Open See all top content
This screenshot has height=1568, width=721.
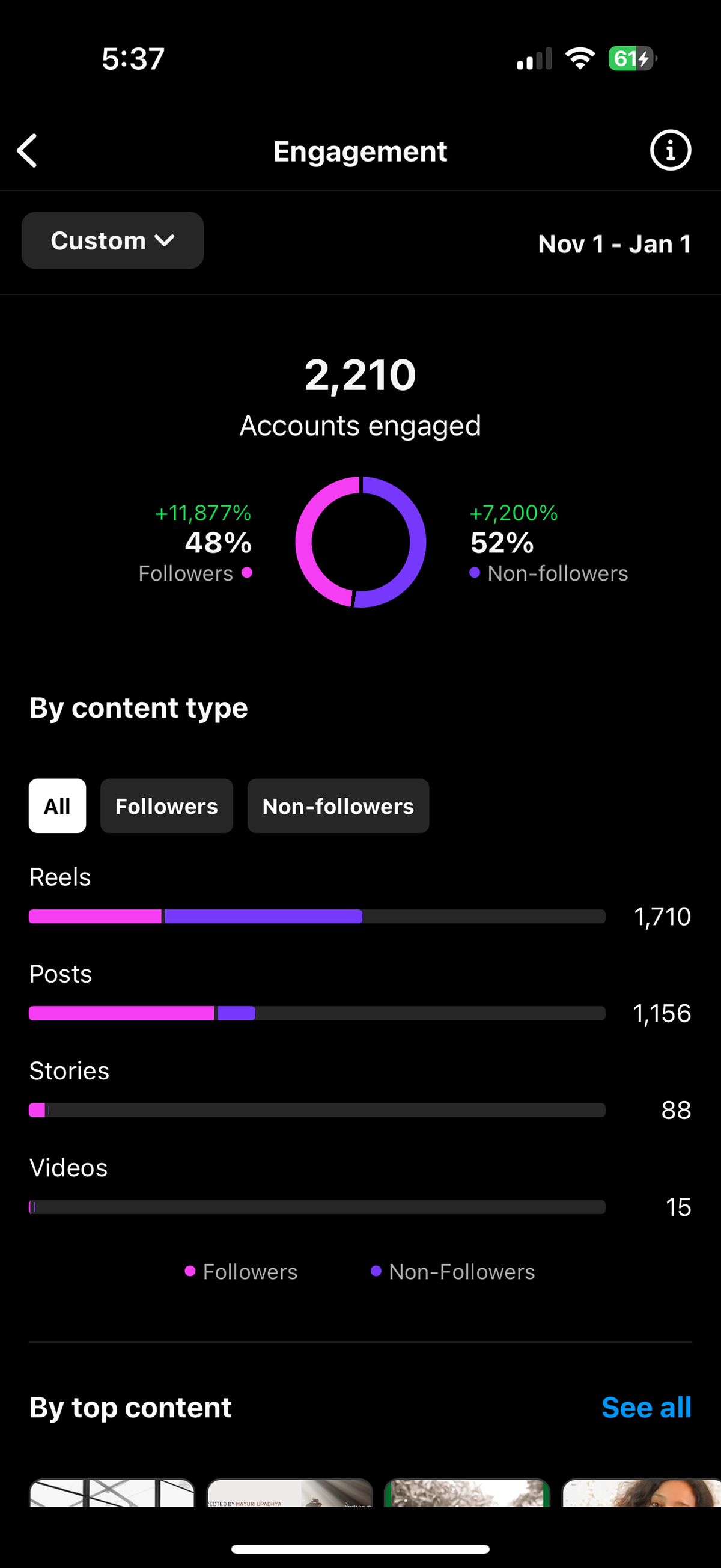(x=646, y=1408)
